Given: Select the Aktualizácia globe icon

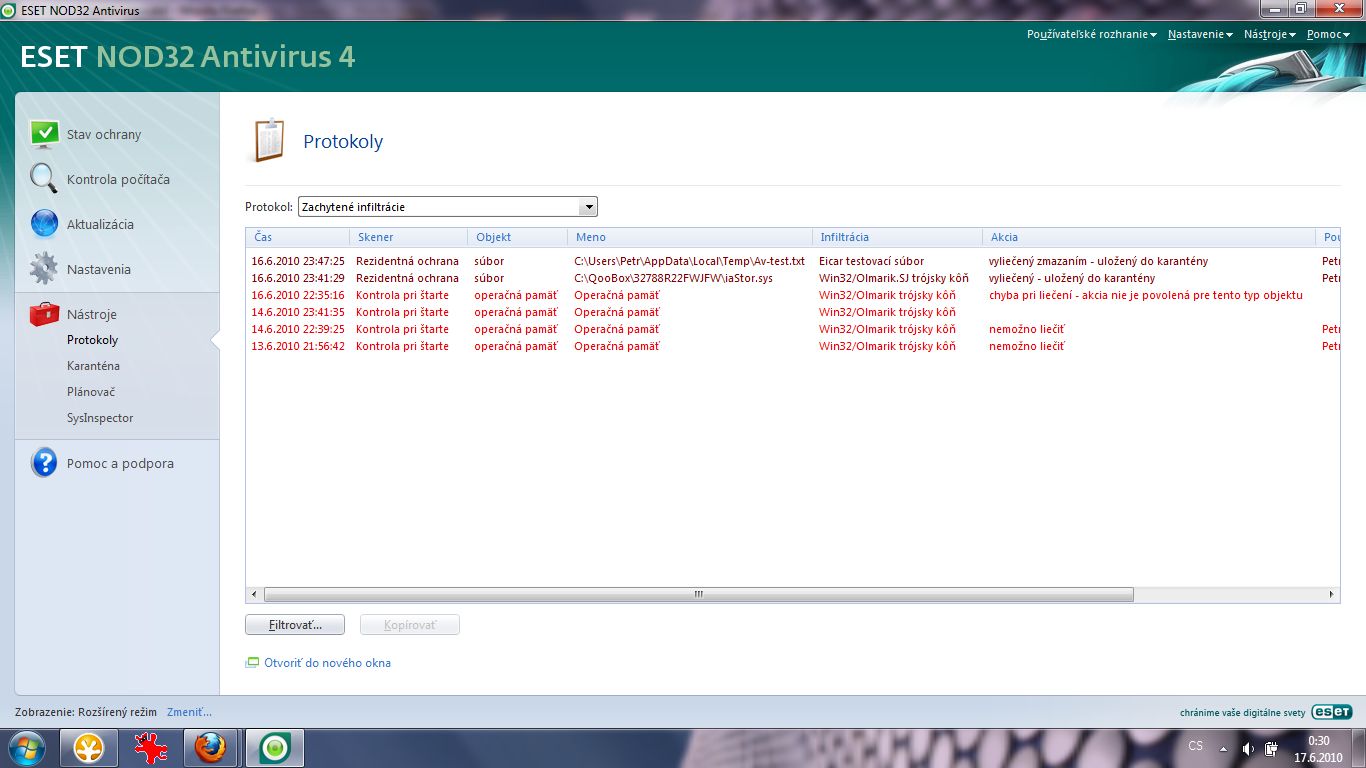Looking at the screenshot, I should [44, 224].
